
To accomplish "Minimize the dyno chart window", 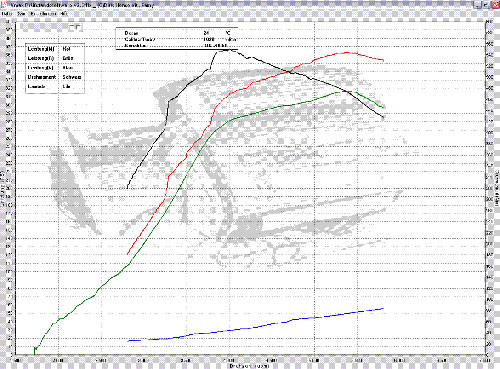I will [478, 5].
